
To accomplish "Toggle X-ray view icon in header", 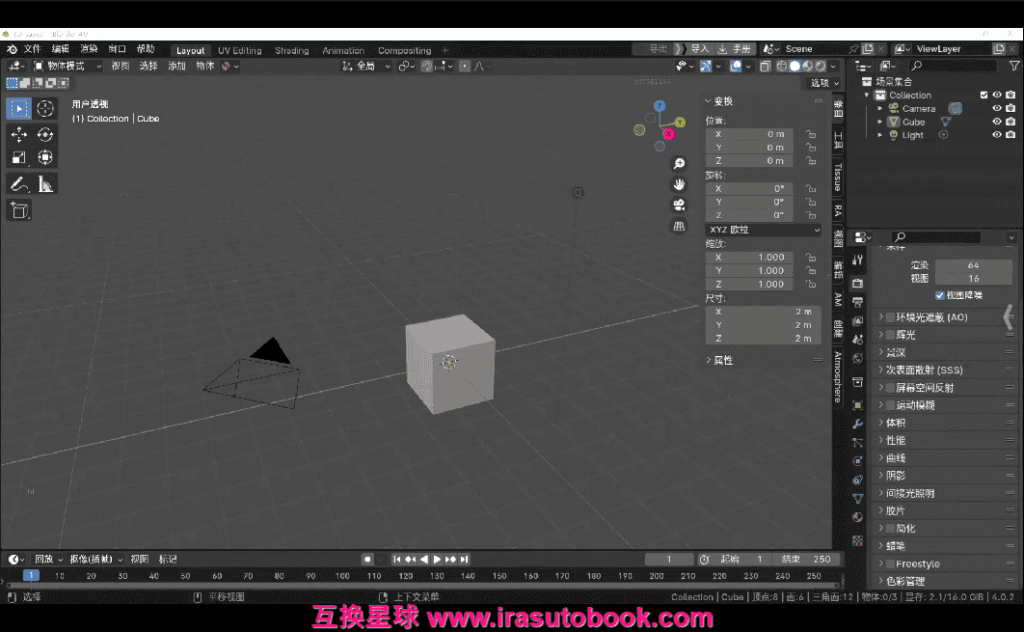I will point(765,66).
